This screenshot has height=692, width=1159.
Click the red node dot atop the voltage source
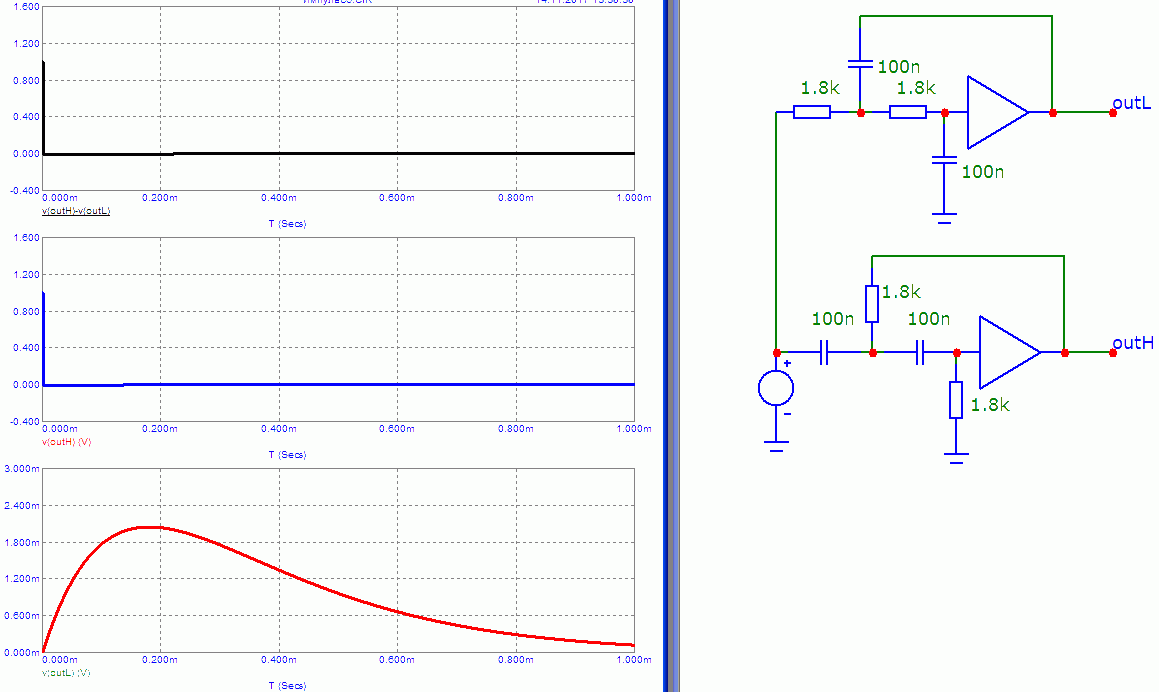pyautogui.click(x=776, y=353)
